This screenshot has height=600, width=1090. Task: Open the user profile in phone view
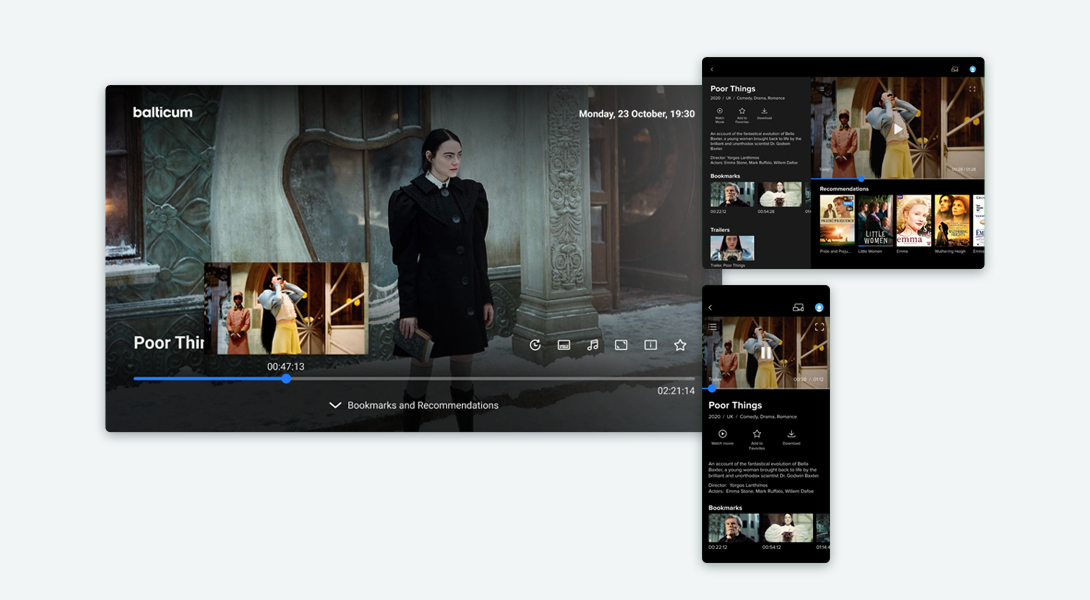click(x=819, y=307)
